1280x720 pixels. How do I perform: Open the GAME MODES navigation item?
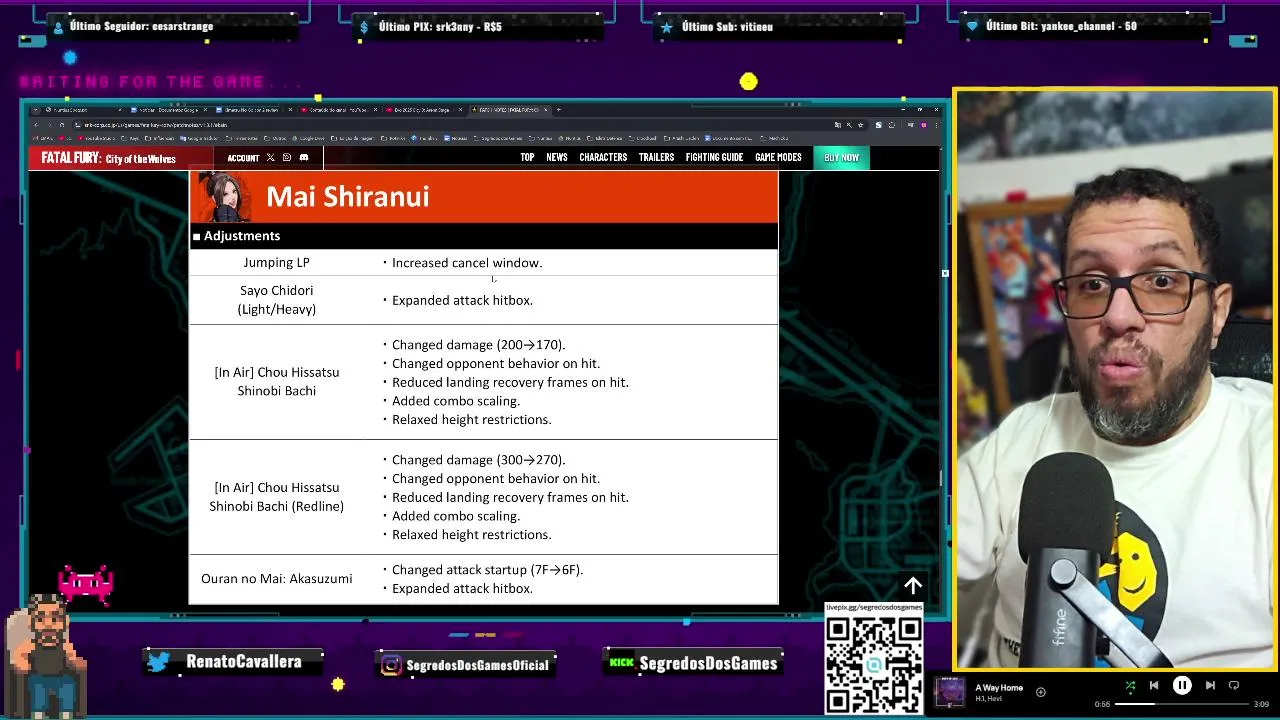pyautogui.click(x=778, y=157)
